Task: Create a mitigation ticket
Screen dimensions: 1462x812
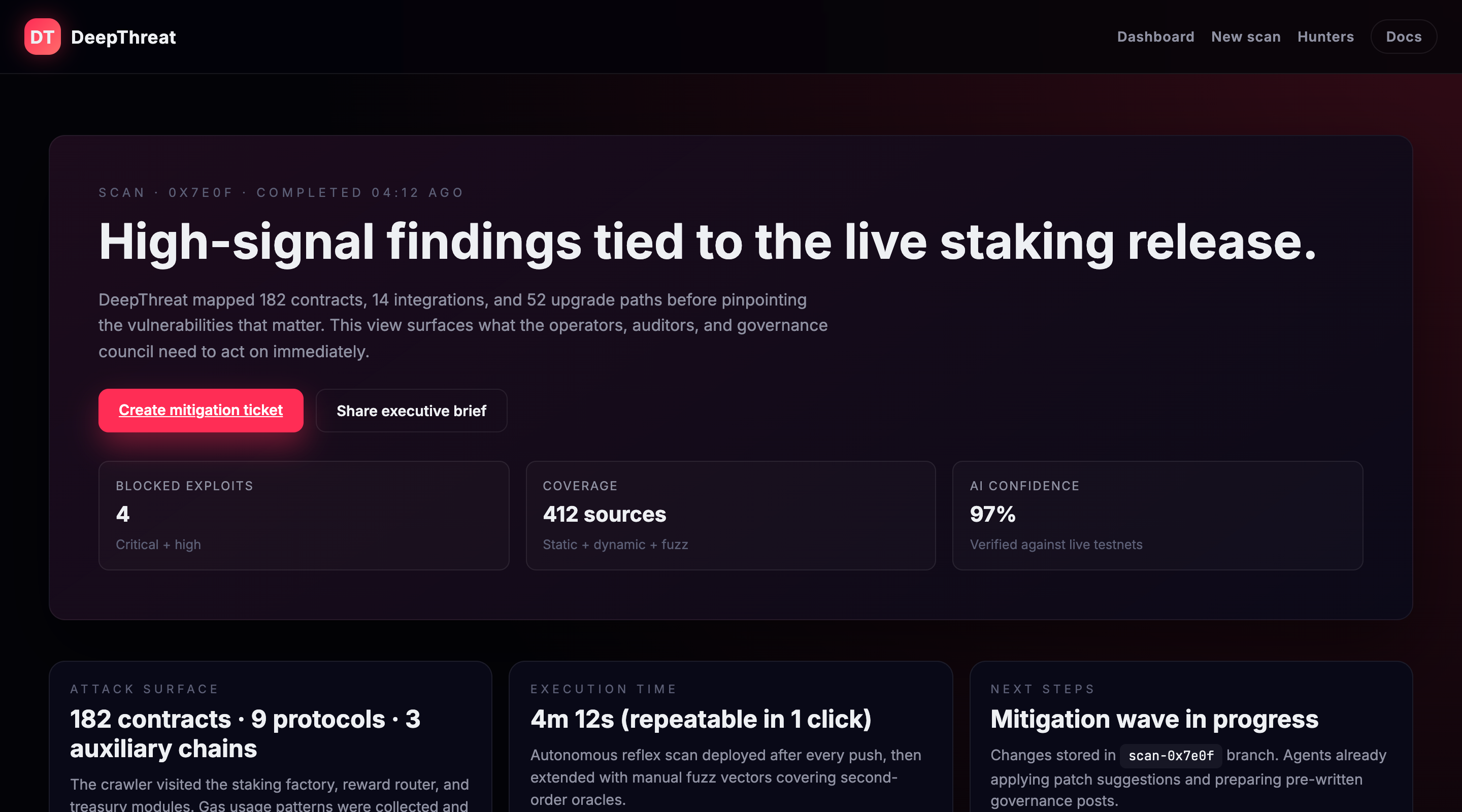Action: tap(201, 410)
